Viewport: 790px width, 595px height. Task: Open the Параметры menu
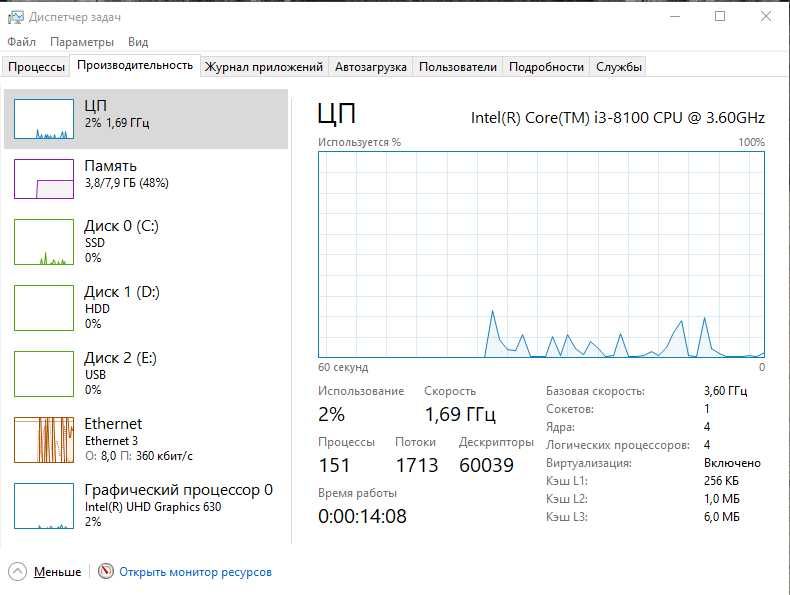pyautogui.click(x=82, y=42)
